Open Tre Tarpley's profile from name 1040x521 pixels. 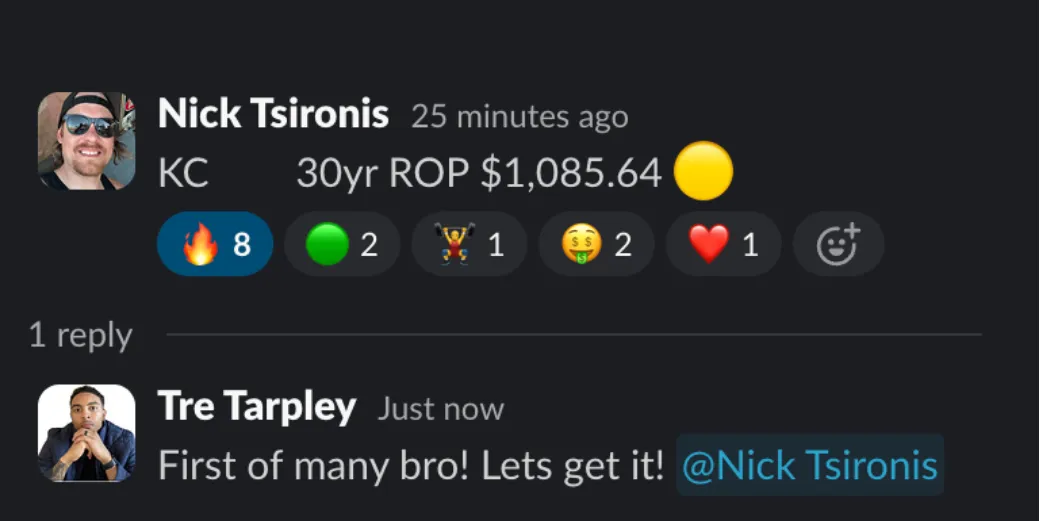pyautogui.click(x=257, y=406)
